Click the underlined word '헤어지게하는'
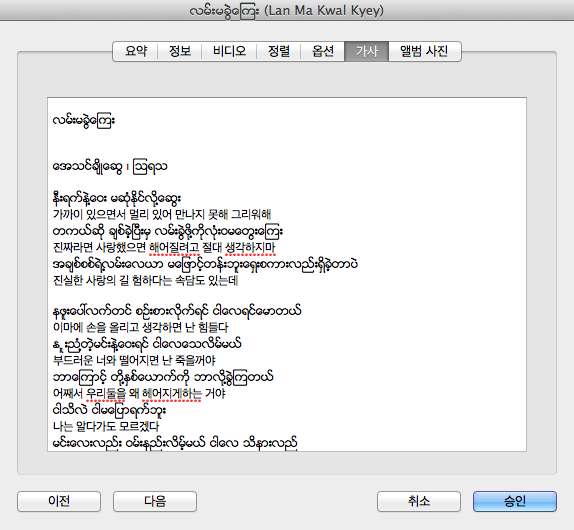This screenshot has width=574, height=530. (x=172, y=393)
